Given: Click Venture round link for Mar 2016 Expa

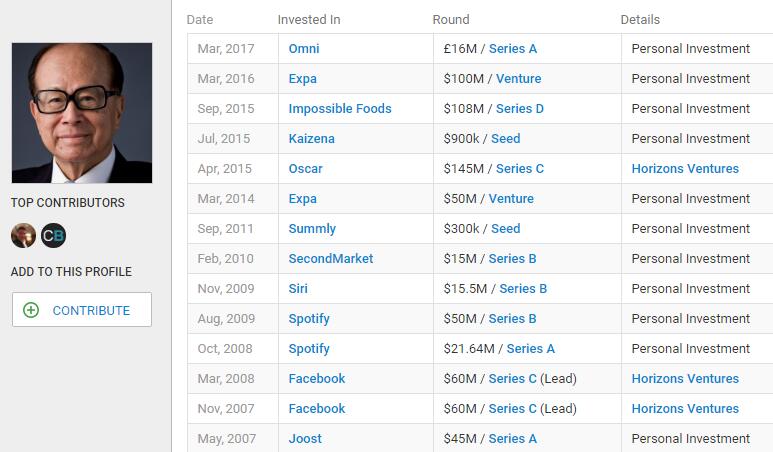Looking at the screenshot, I should point(518,79).
